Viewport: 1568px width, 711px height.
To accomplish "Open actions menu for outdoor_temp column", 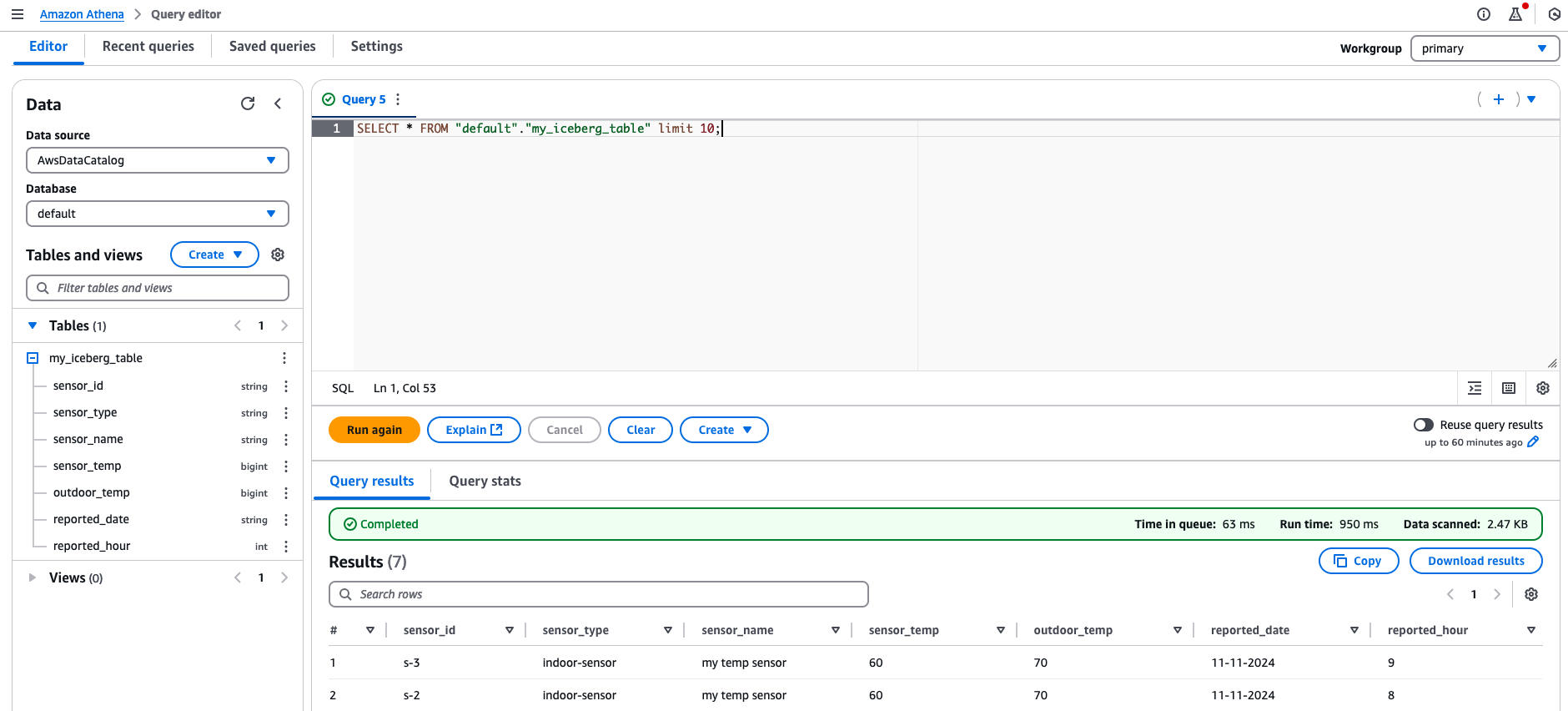I will (x=286, y=493).
